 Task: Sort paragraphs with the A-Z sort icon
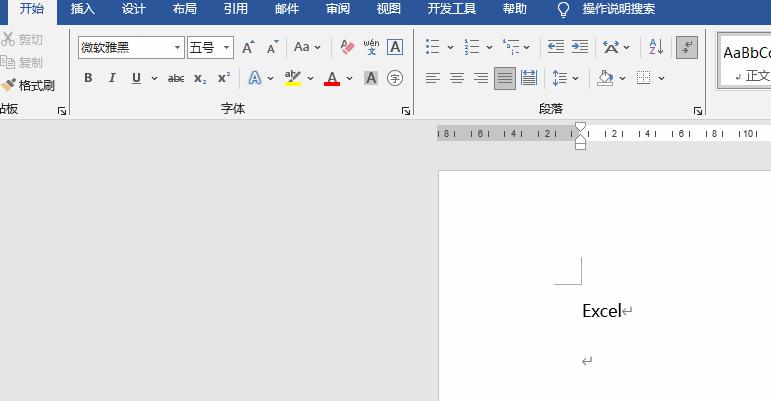pyautogui.click(x=656, y=47)
